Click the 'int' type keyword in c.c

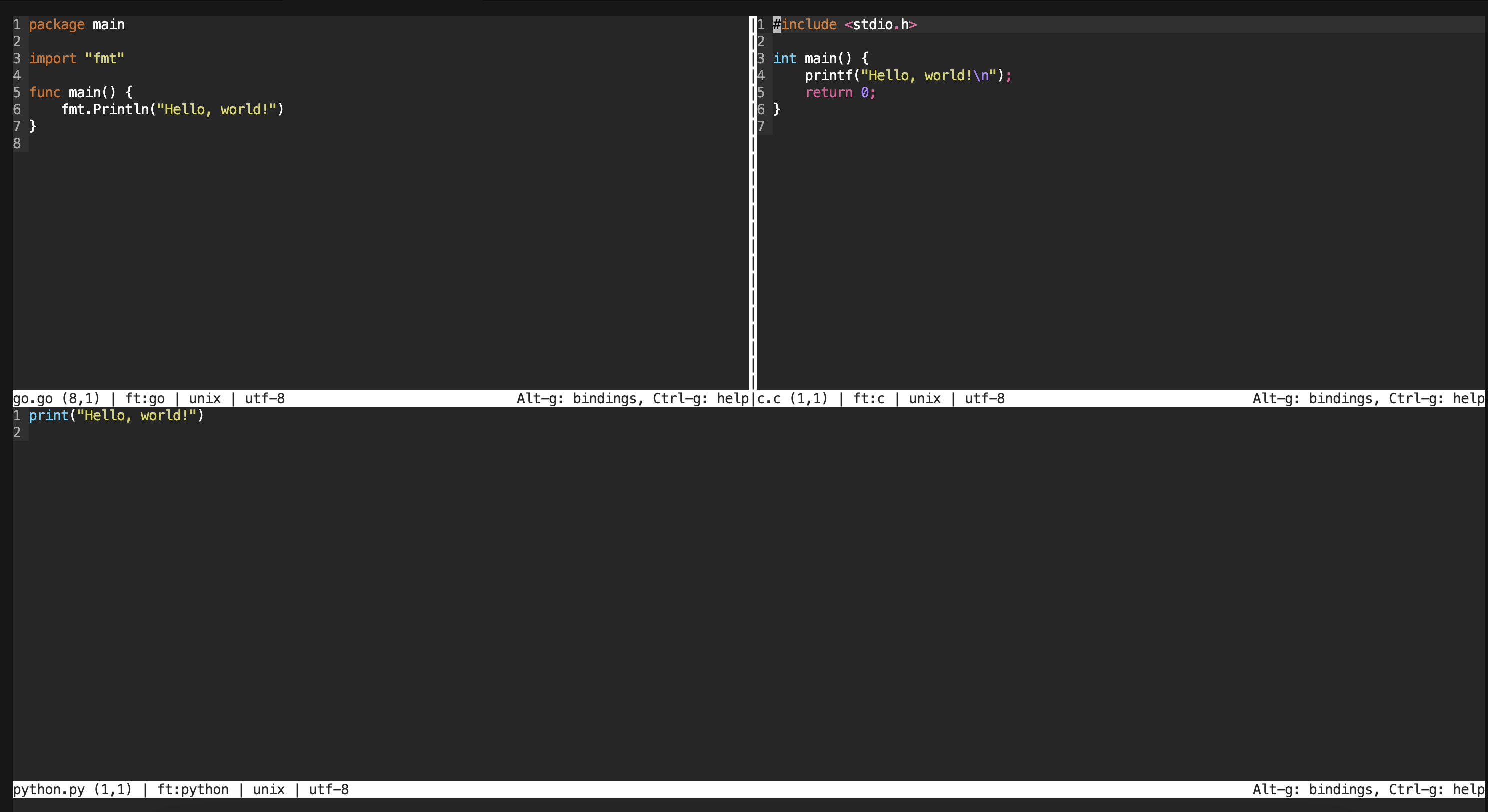click(x=784, y=59)
